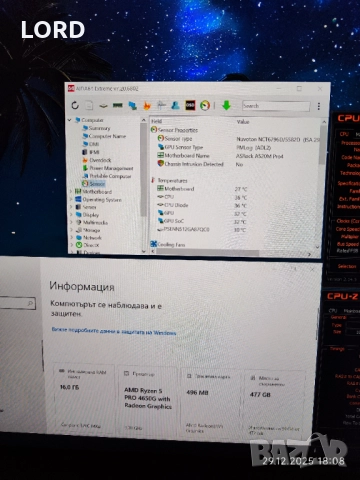The height and width of the screenshot is (480, 360).
Task: Click the ASRock A520M Pro4 value
Action: click(x=260, y=156)
